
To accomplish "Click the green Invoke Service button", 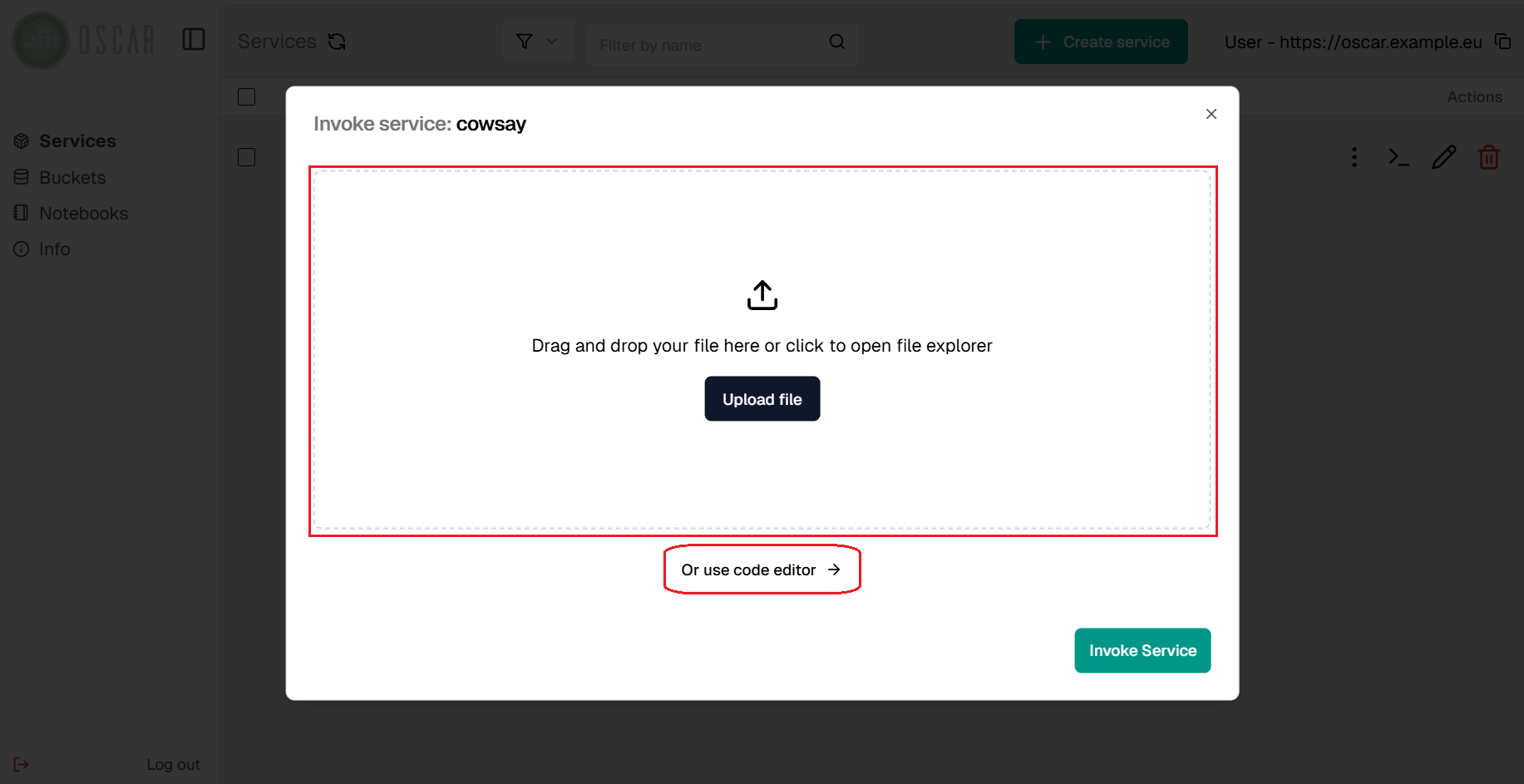I will (1142, 650).
